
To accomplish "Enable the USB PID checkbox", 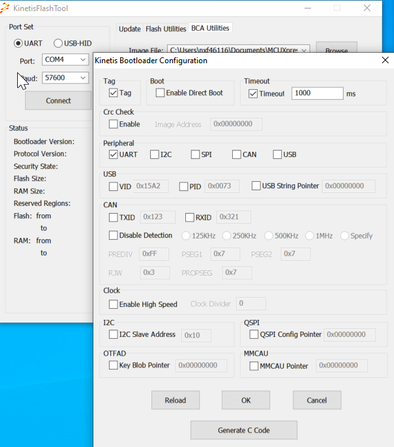I will click(183, 186).
